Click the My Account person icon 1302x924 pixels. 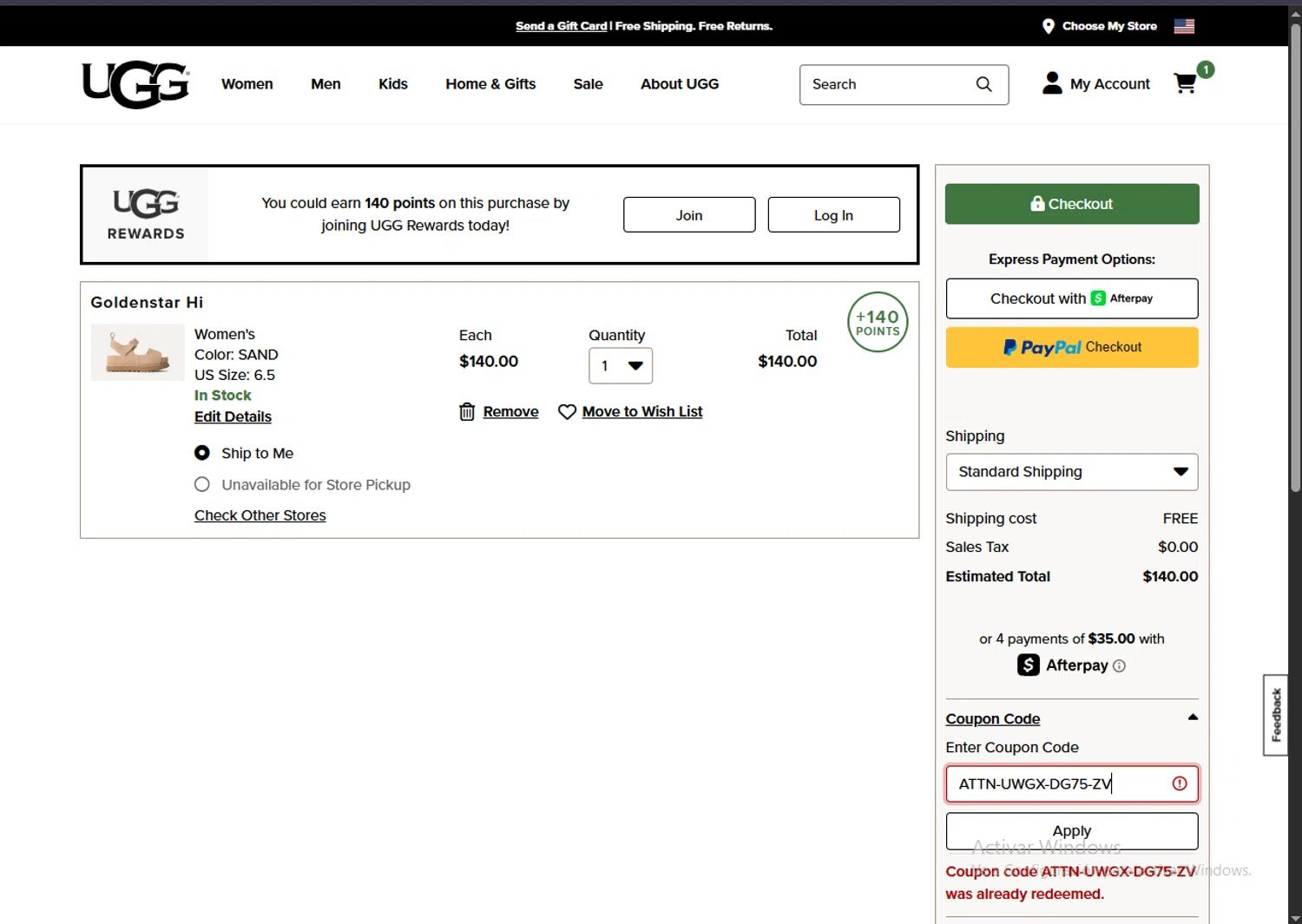click(1052, 83)
